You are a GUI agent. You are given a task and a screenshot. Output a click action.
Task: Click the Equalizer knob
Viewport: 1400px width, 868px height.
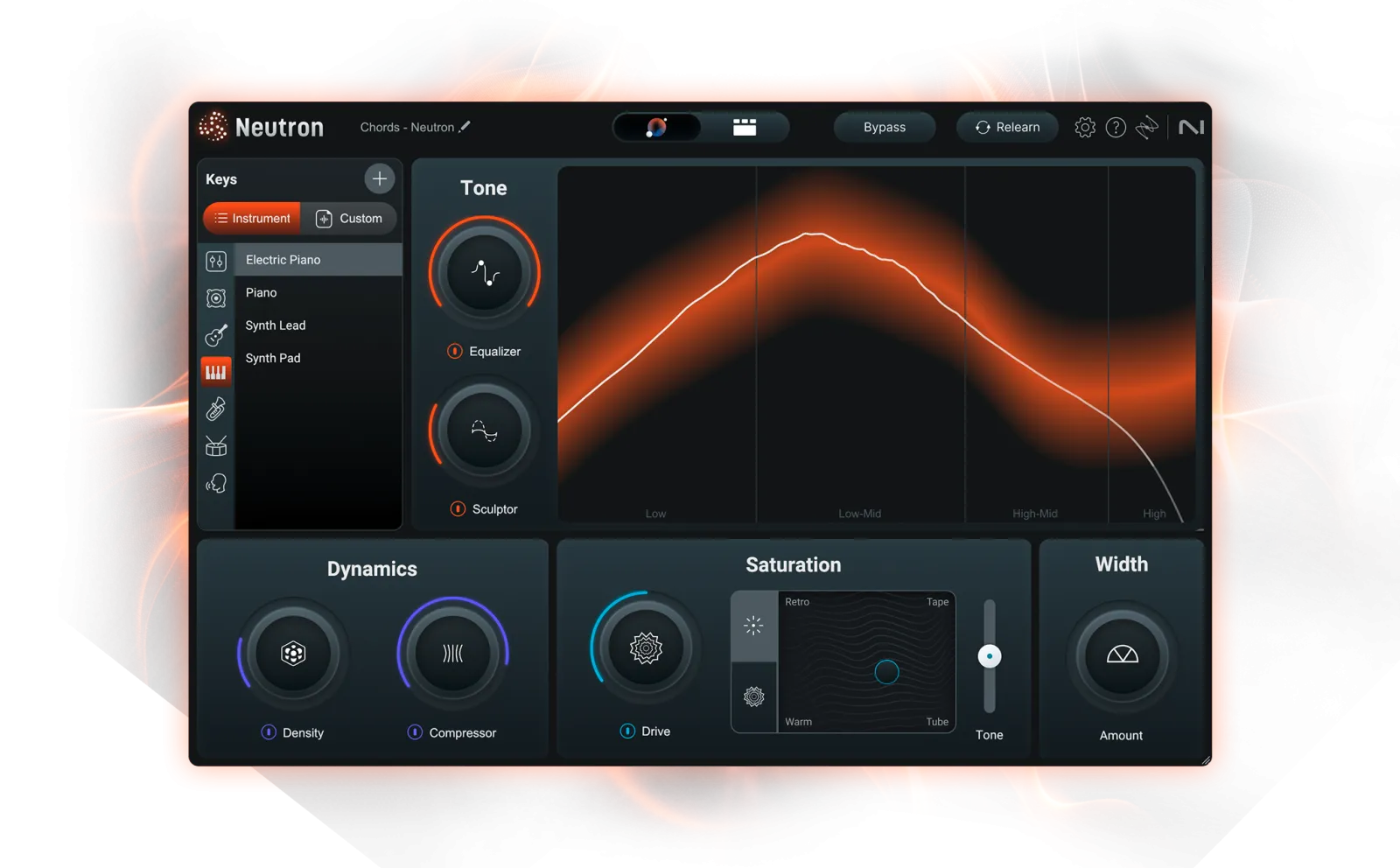click(x=484, y=273)
